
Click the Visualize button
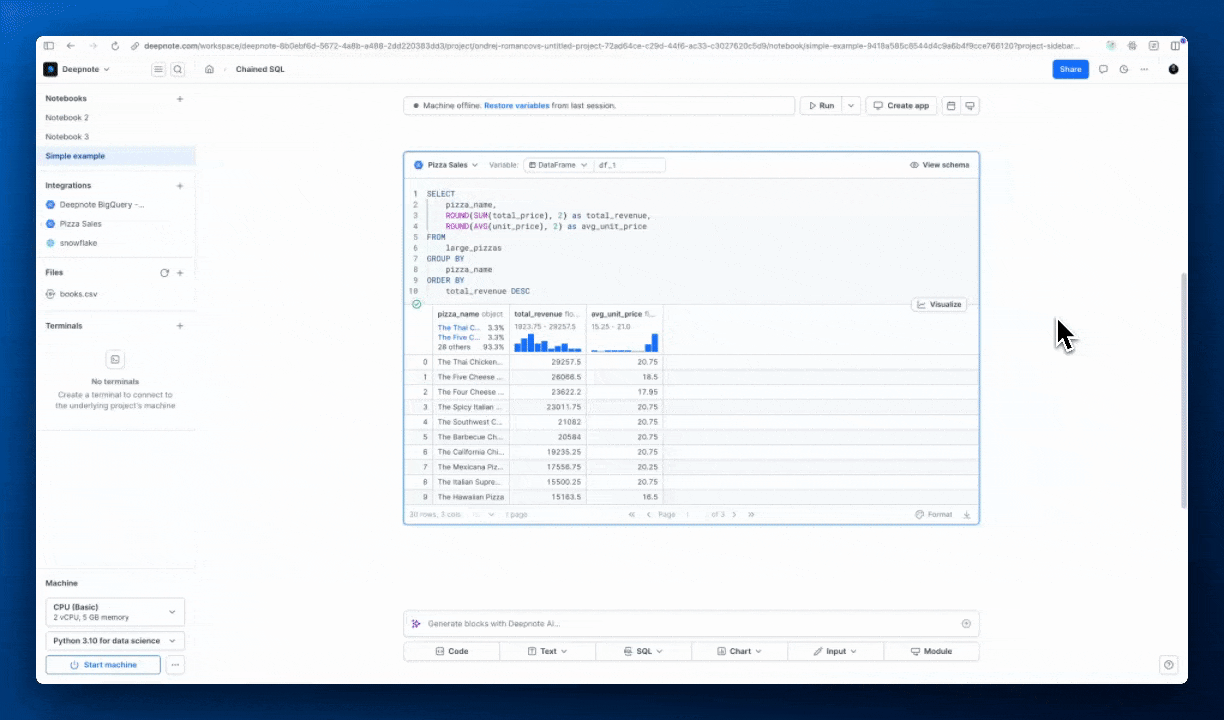coord(939,305)
